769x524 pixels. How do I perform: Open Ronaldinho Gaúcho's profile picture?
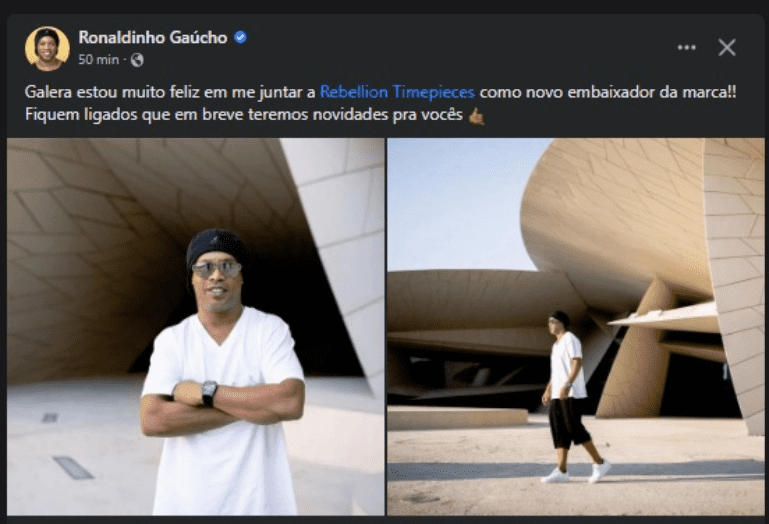tap(47, 49)
